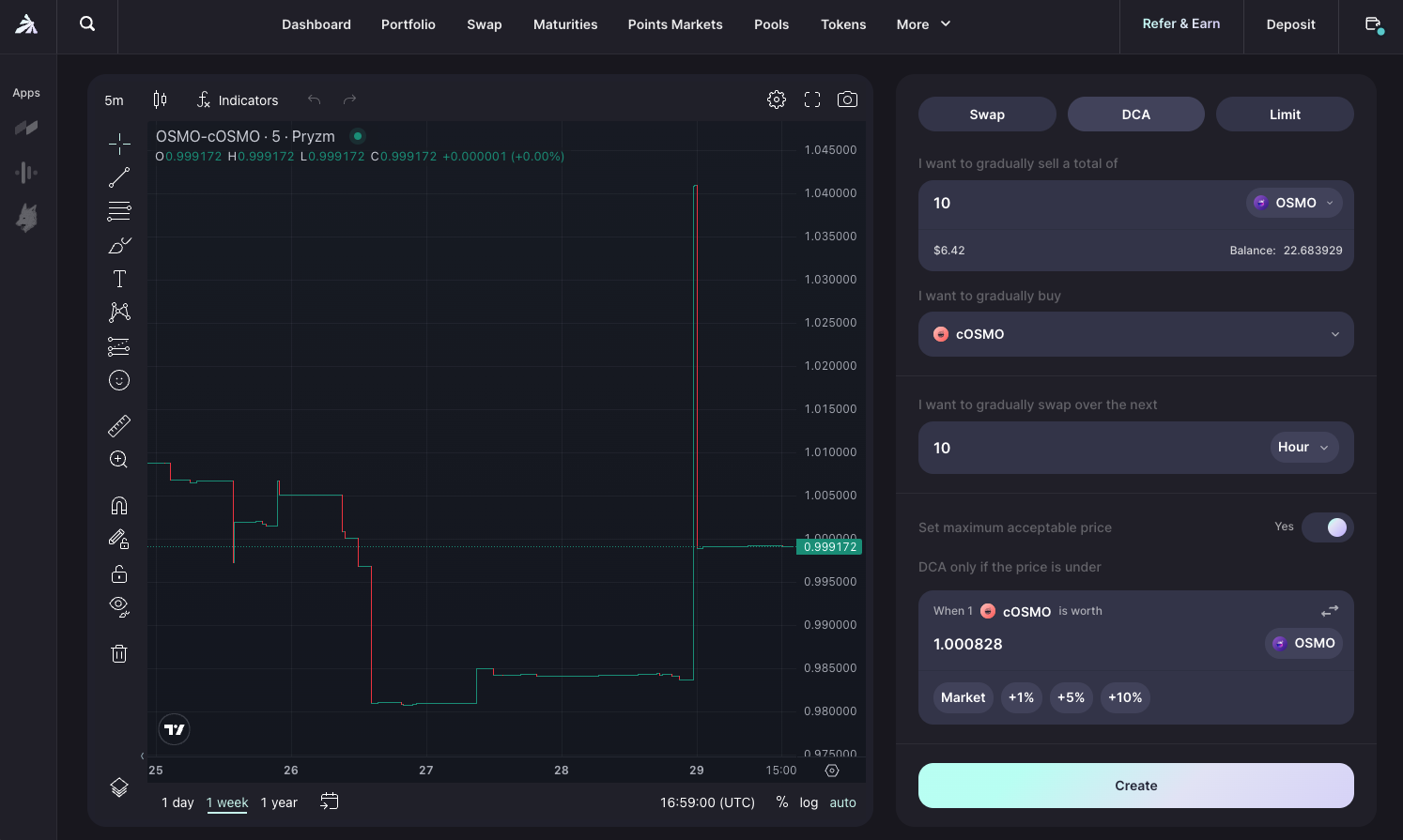Select the zoom in tool
The width and height of the screenshot is (1403, 840).
click(x=119, y=460)
